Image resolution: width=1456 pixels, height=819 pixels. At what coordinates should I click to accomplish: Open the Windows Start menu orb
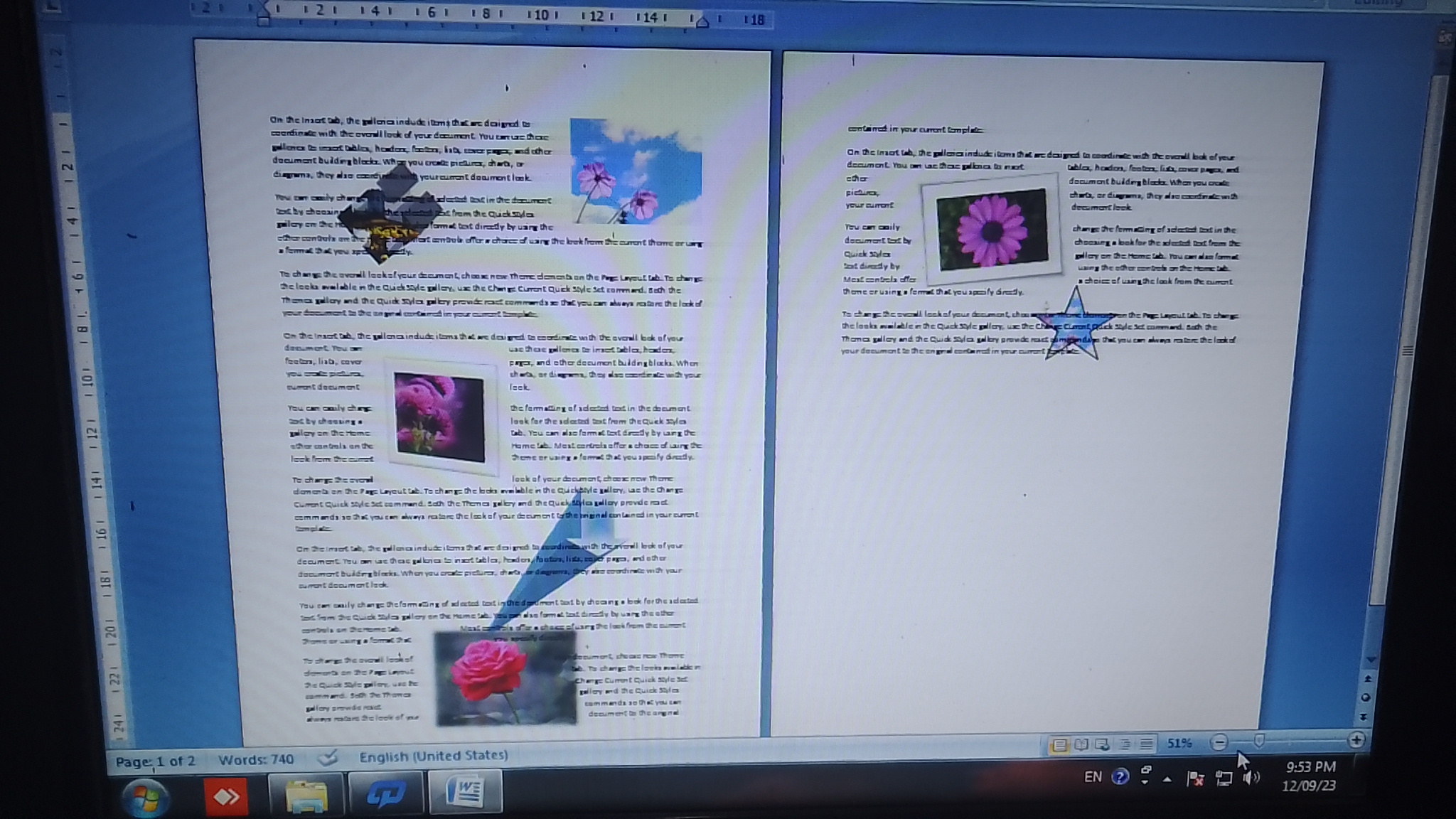point(146,798)
